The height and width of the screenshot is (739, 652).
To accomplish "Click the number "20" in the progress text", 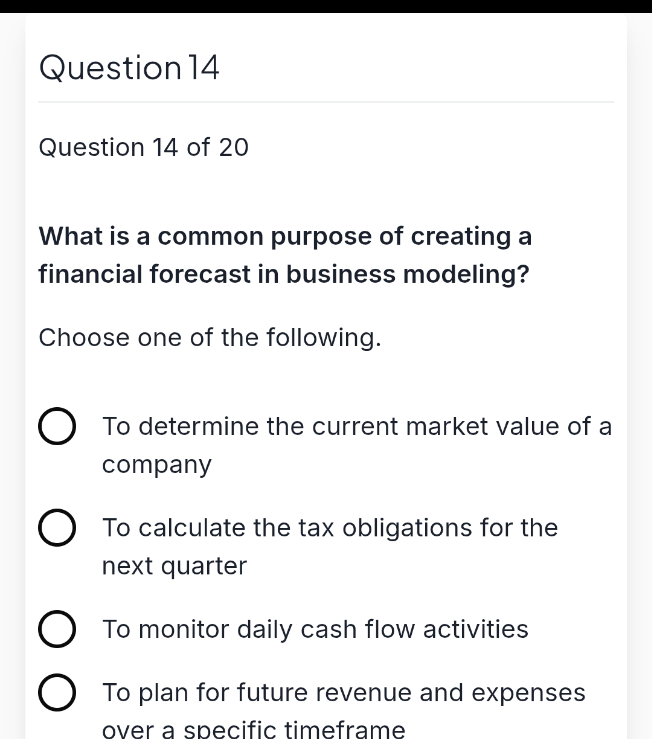I will pos(233,148).
